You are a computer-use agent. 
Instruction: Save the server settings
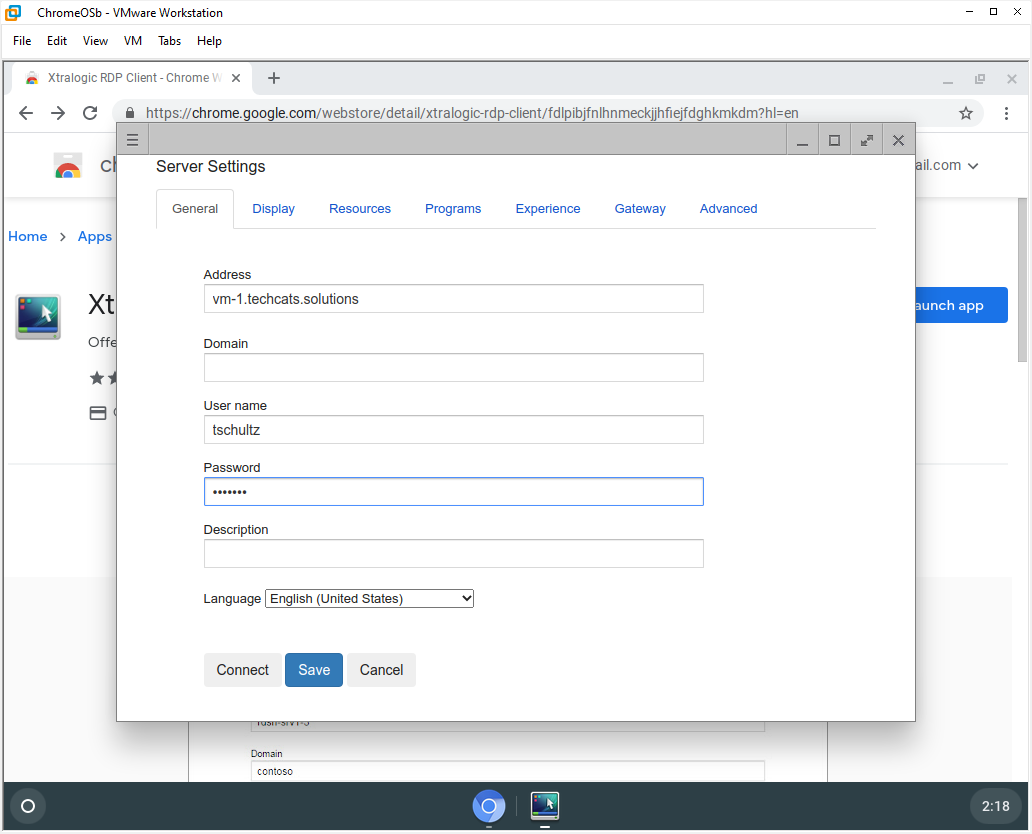point(314,670)
